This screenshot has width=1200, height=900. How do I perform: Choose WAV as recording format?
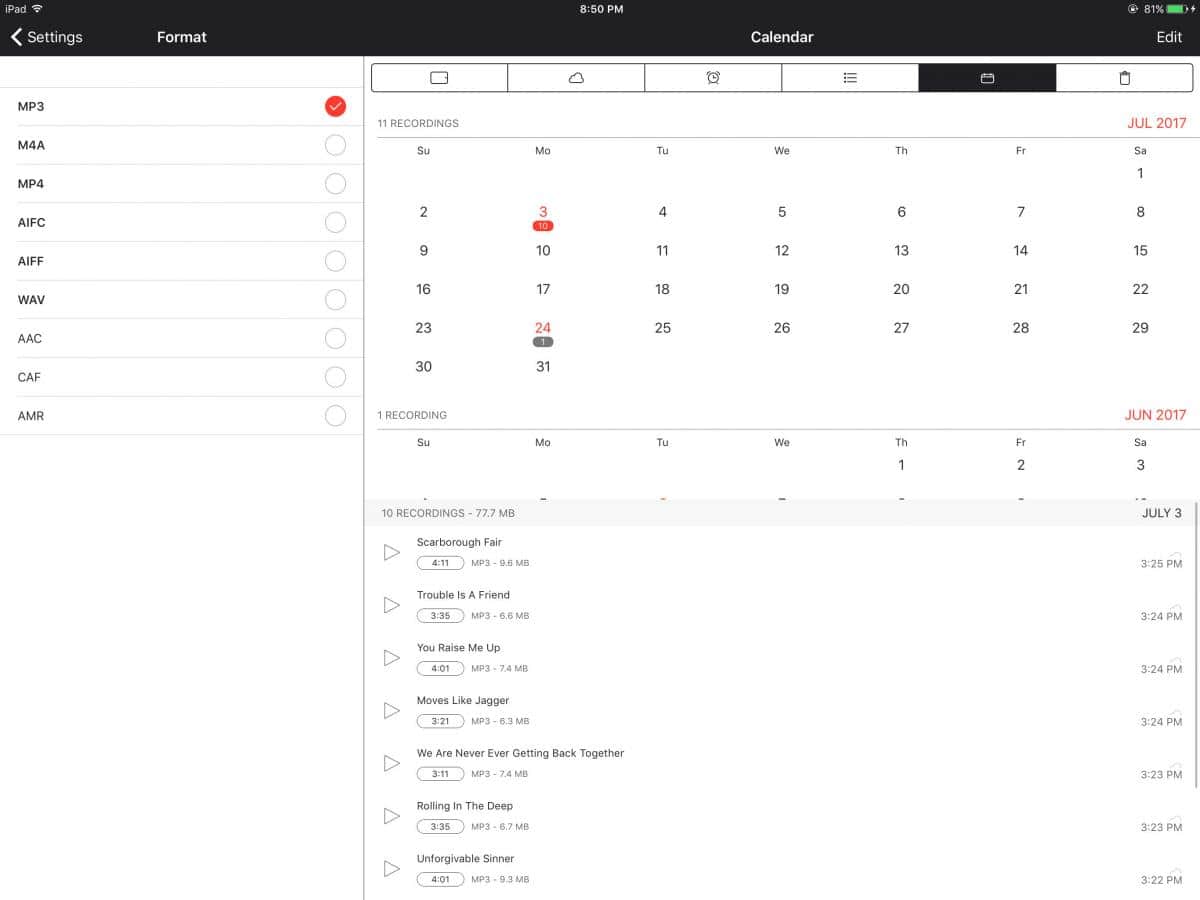335,300
